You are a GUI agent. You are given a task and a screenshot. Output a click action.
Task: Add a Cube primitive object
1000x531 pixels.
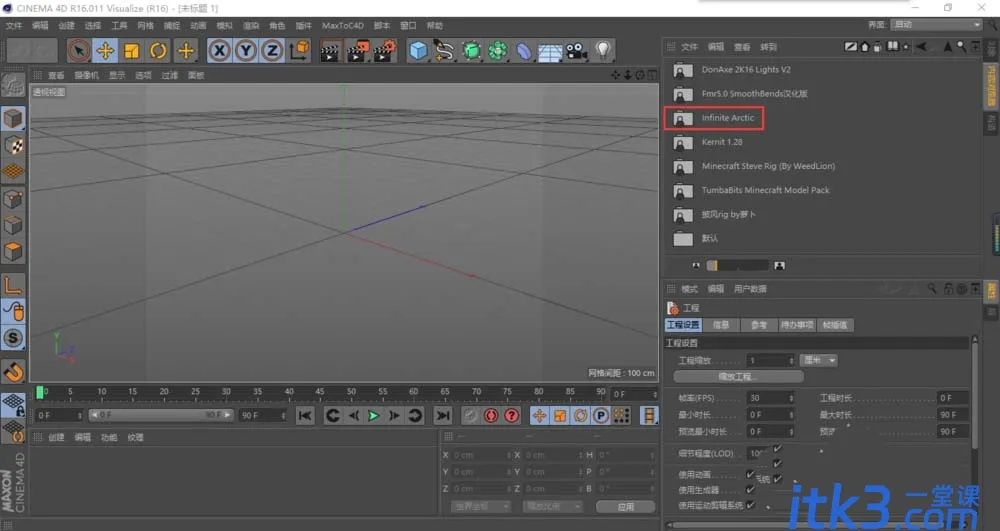tap(418, 50)
